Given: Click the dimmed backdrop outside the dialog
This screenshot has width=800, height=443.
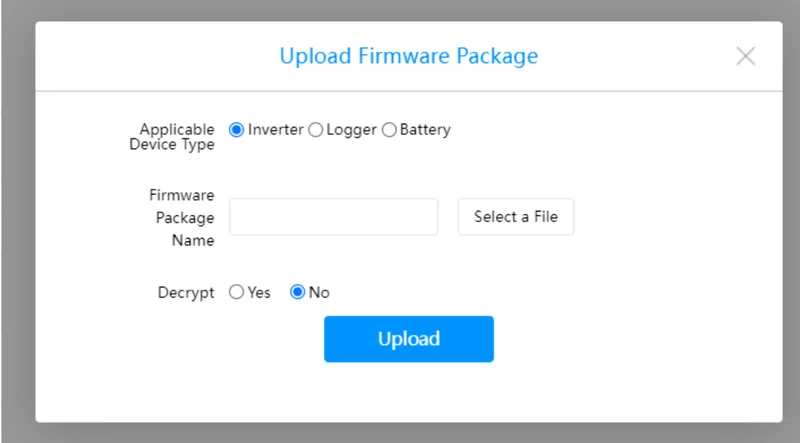Looking at the screenshot, I should (16, 220).
